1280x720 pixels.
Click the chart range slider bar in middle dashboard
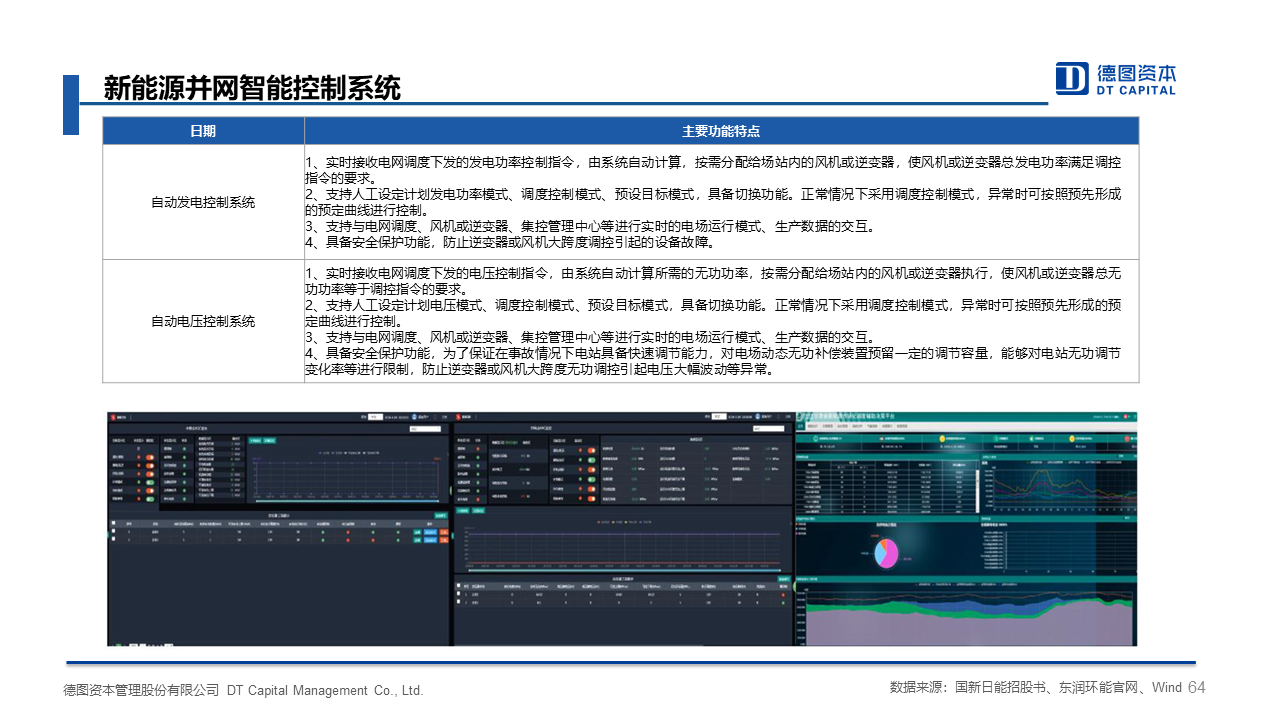click(x=622, y=568)
